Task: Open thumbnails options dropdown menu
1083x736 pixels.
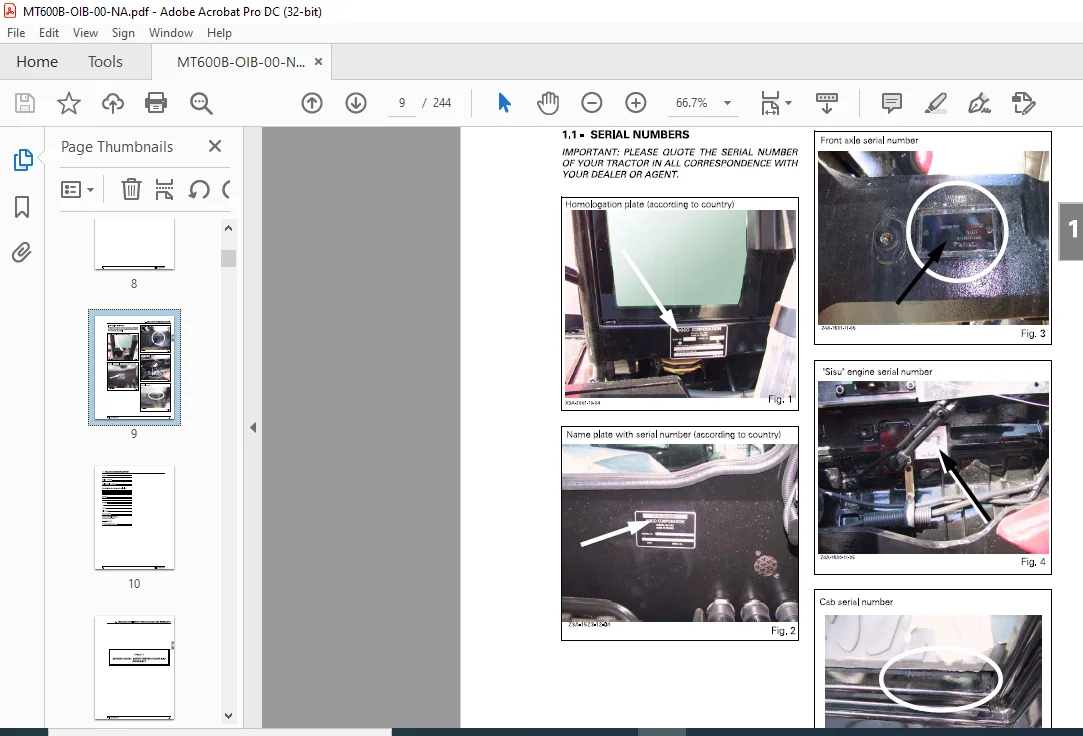Action: pyautogui.click(x=77, y=189)
